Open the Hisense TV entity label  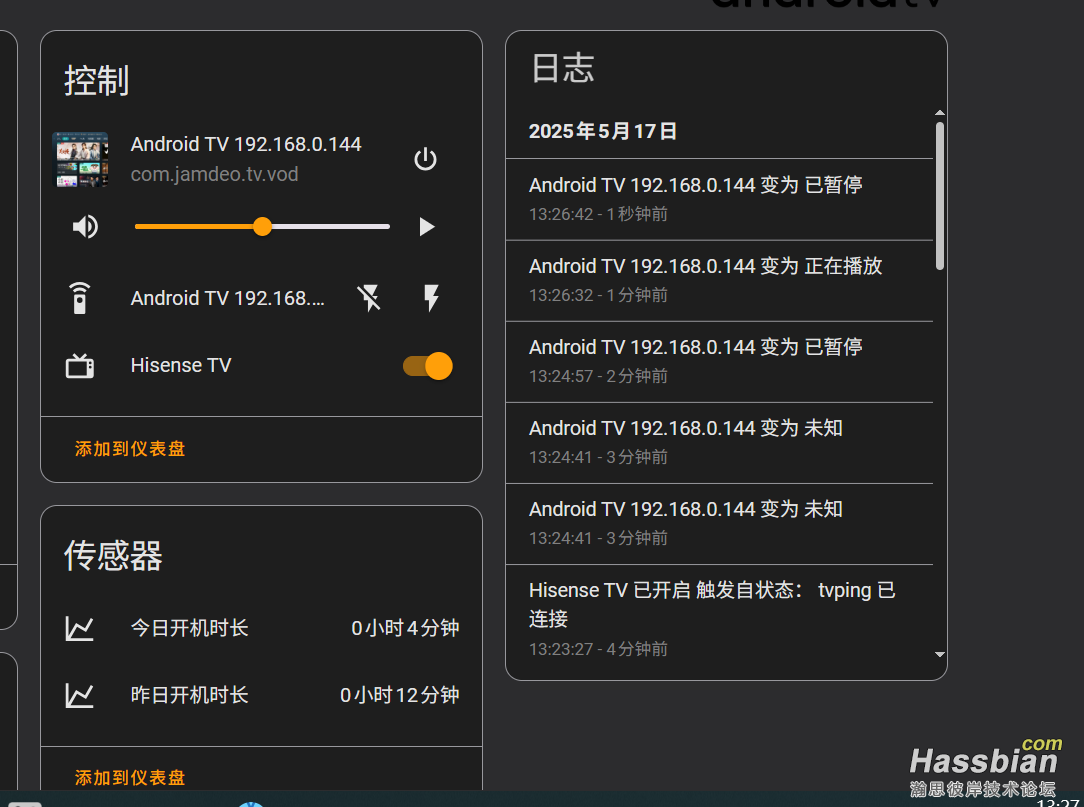(x=181, y=365)
